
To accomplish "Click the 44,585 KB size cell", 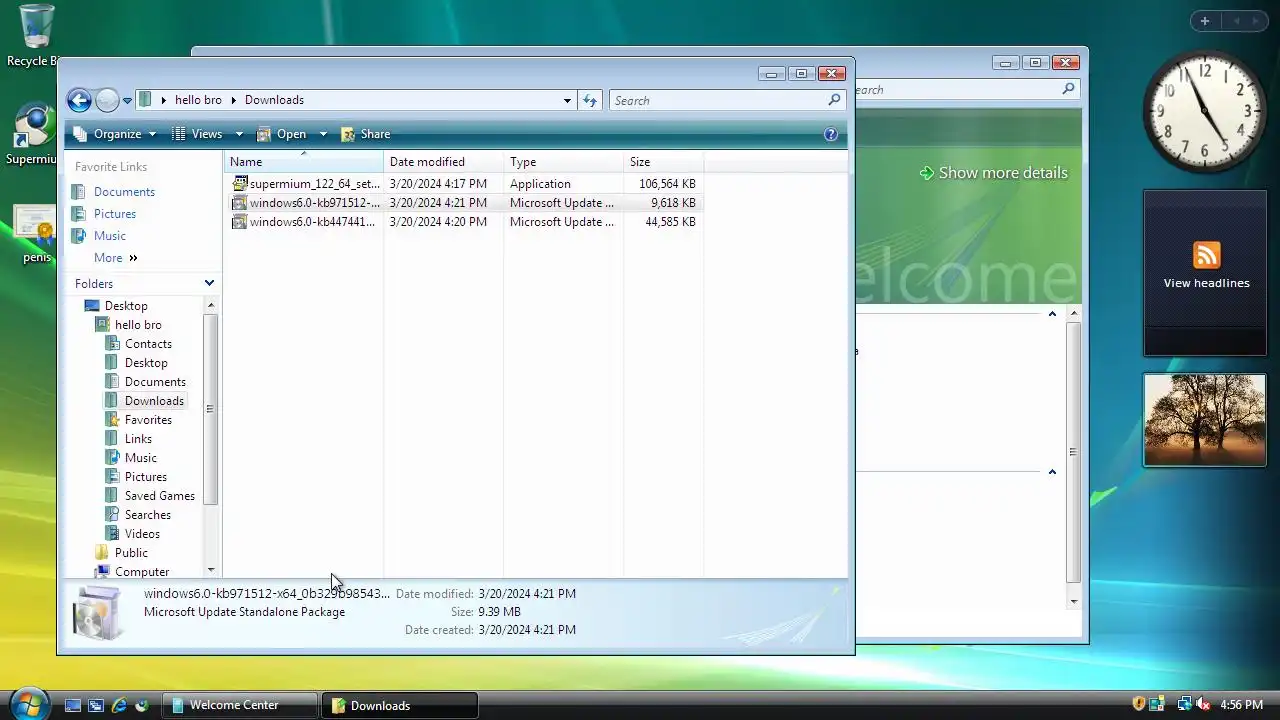I will tap(670, 222).
